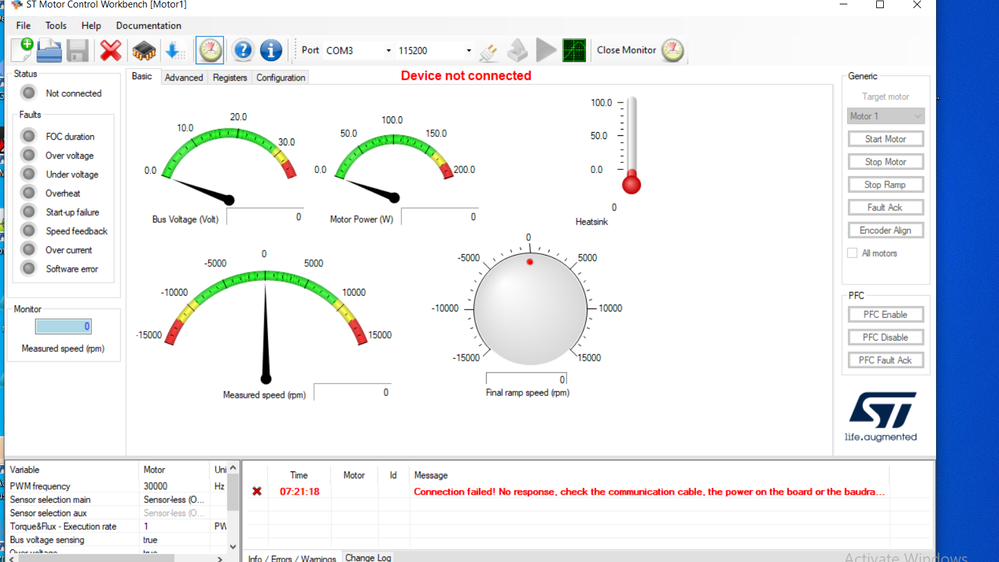Viewport: 999px width, 562px height.
Task: Click the Close Monitor button
Action: click(626, 50)
